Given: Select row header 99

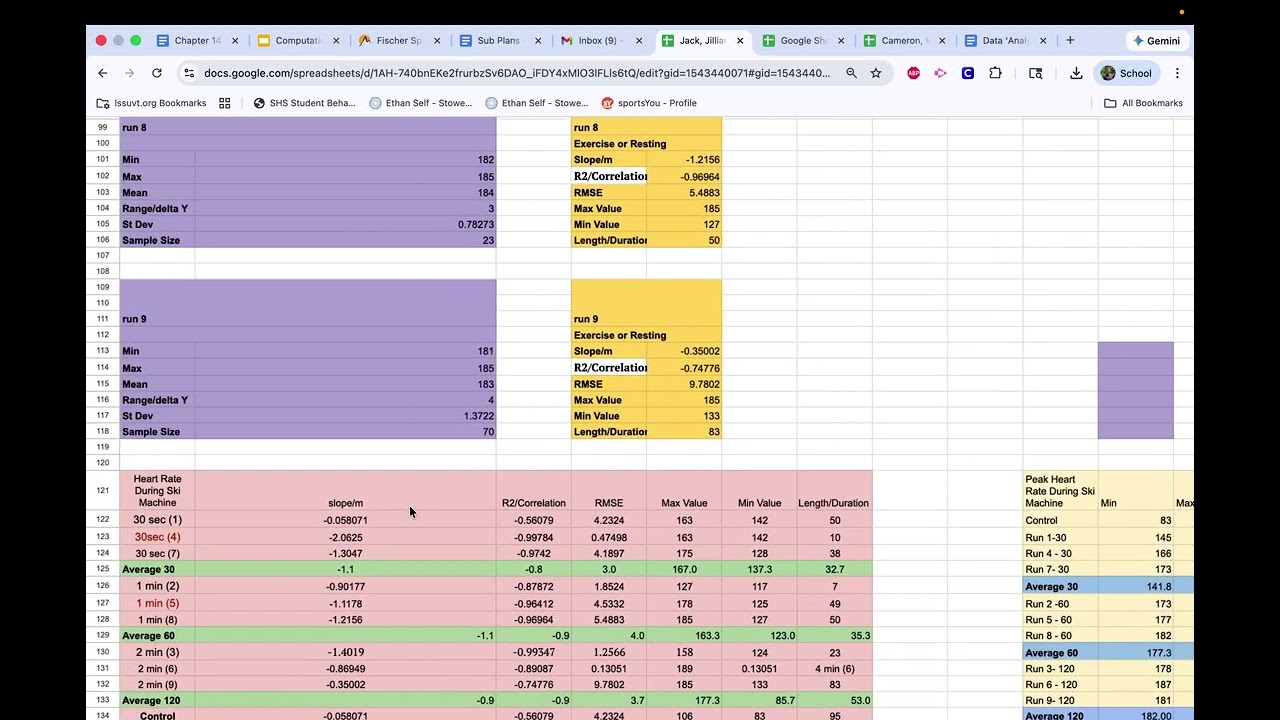Looking at the screenshot, I should click(102, 128).
